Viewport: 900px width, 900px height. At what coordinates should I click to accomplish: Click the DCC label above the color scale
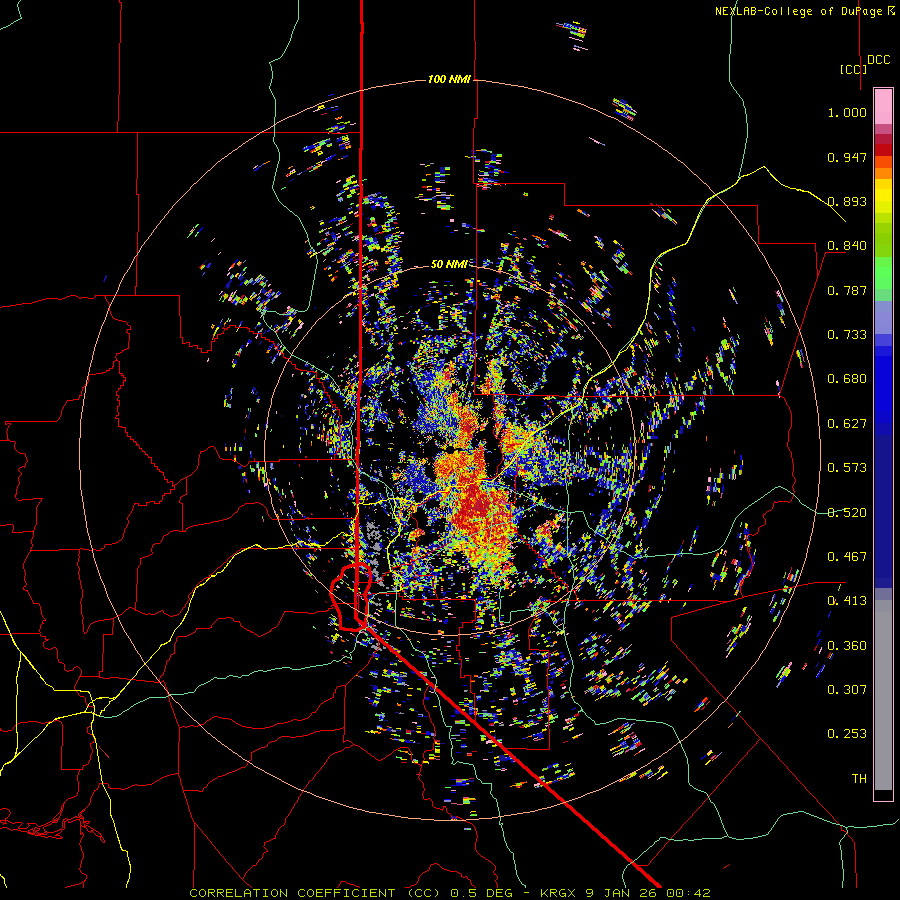878,60
